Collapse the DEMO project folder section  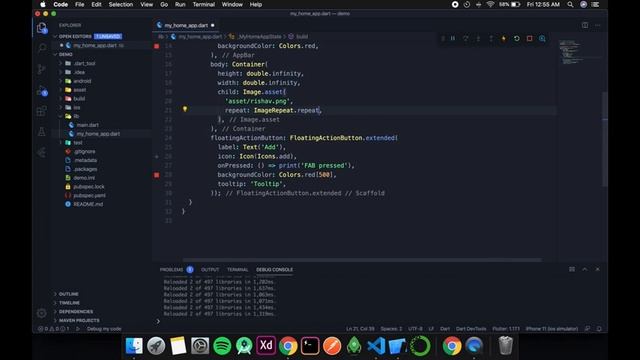pyautogui.click(x=65, y=54)
